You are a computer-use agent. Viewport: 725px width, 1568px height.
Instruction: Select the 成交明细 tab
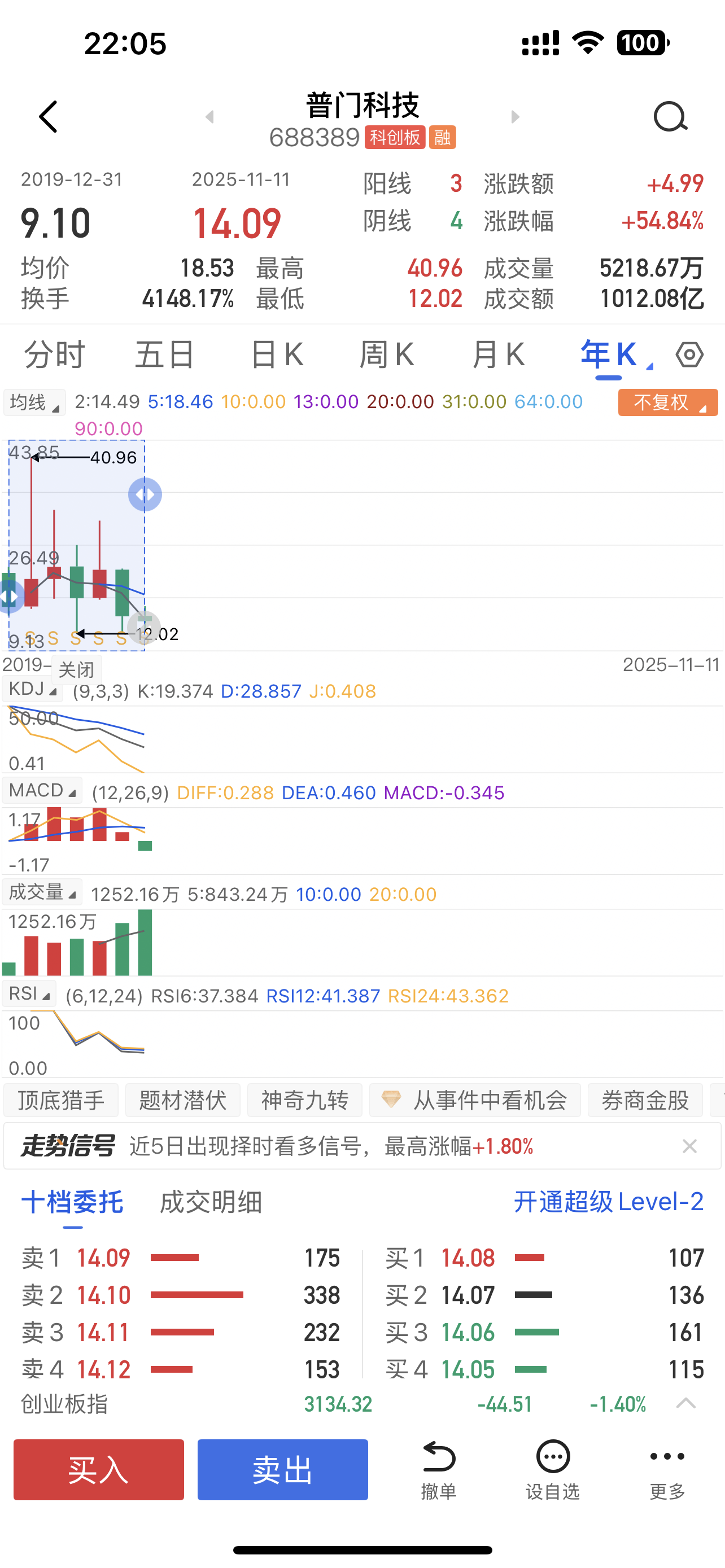[x=211, y=1202]
